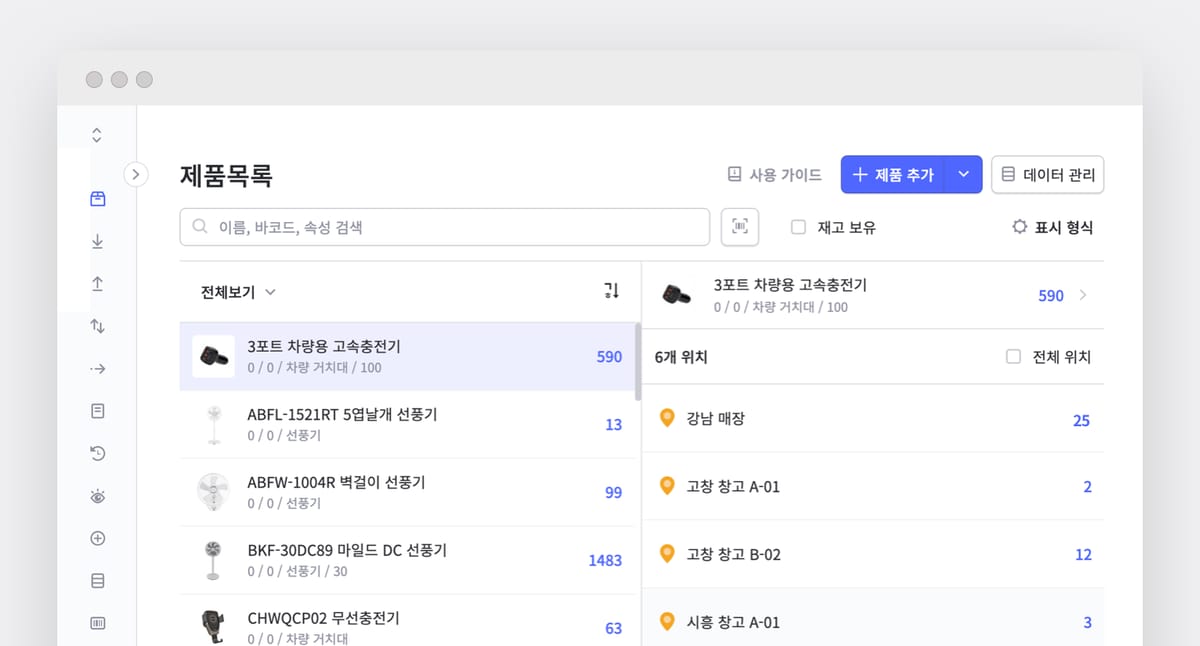Screen dimensions: 1200x646
Task: Check the 전체 위치 checkbox
Action: [1013, 357]
